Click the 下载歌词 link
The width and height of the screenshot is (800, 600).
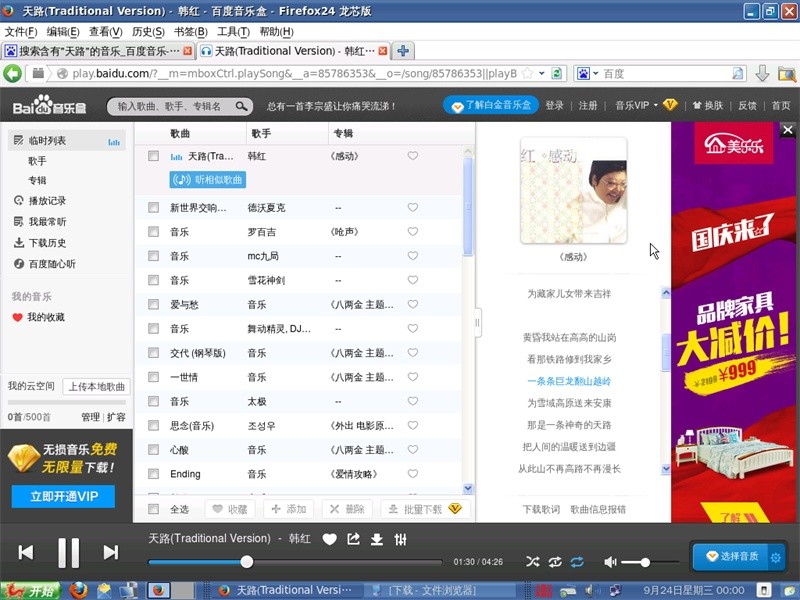[541, 509]
